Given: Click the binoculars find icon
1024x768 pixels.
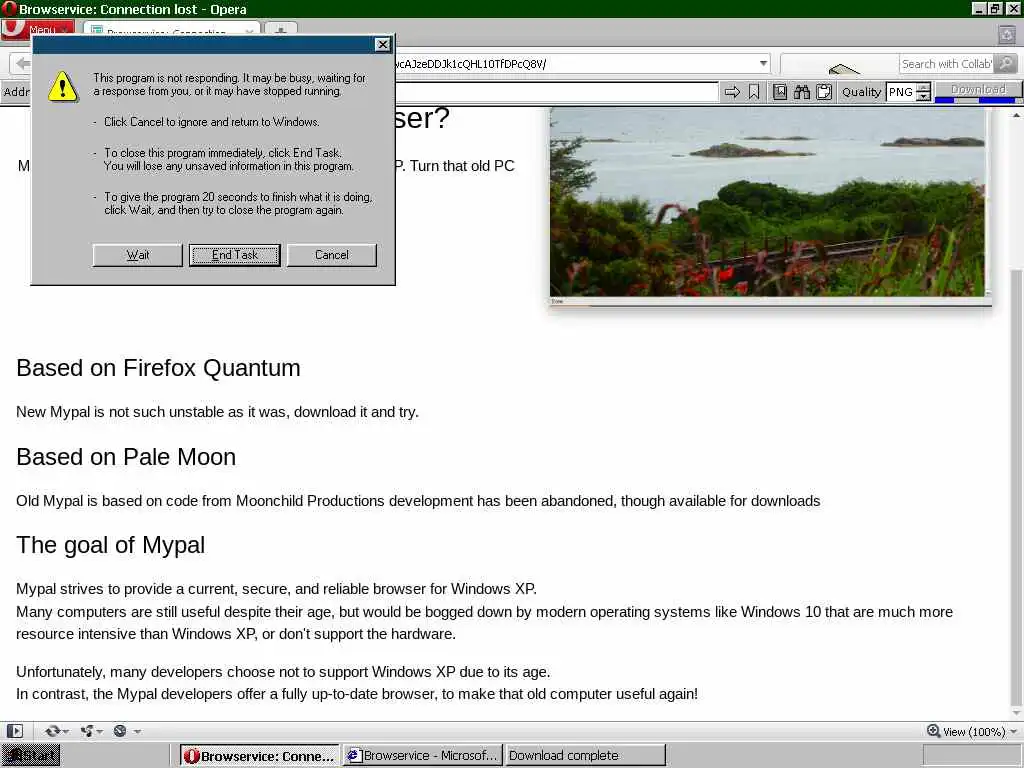Looking at the screenshot, I should 802,92.
